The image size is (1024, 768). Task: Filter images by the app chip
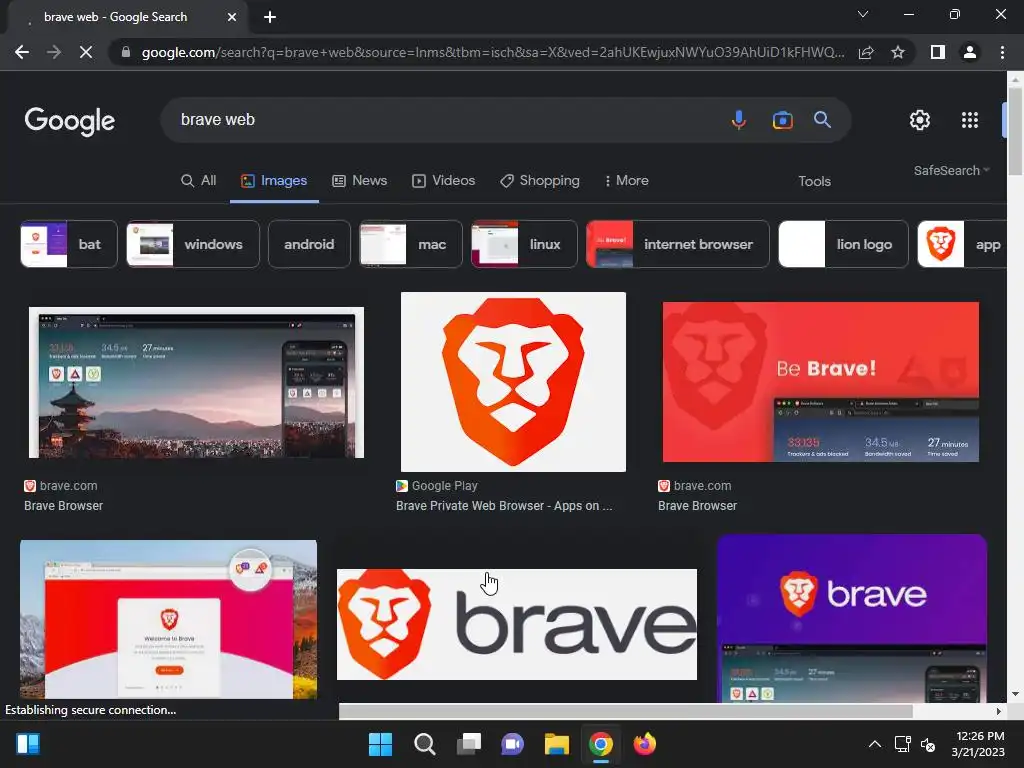tap(961, 244)
